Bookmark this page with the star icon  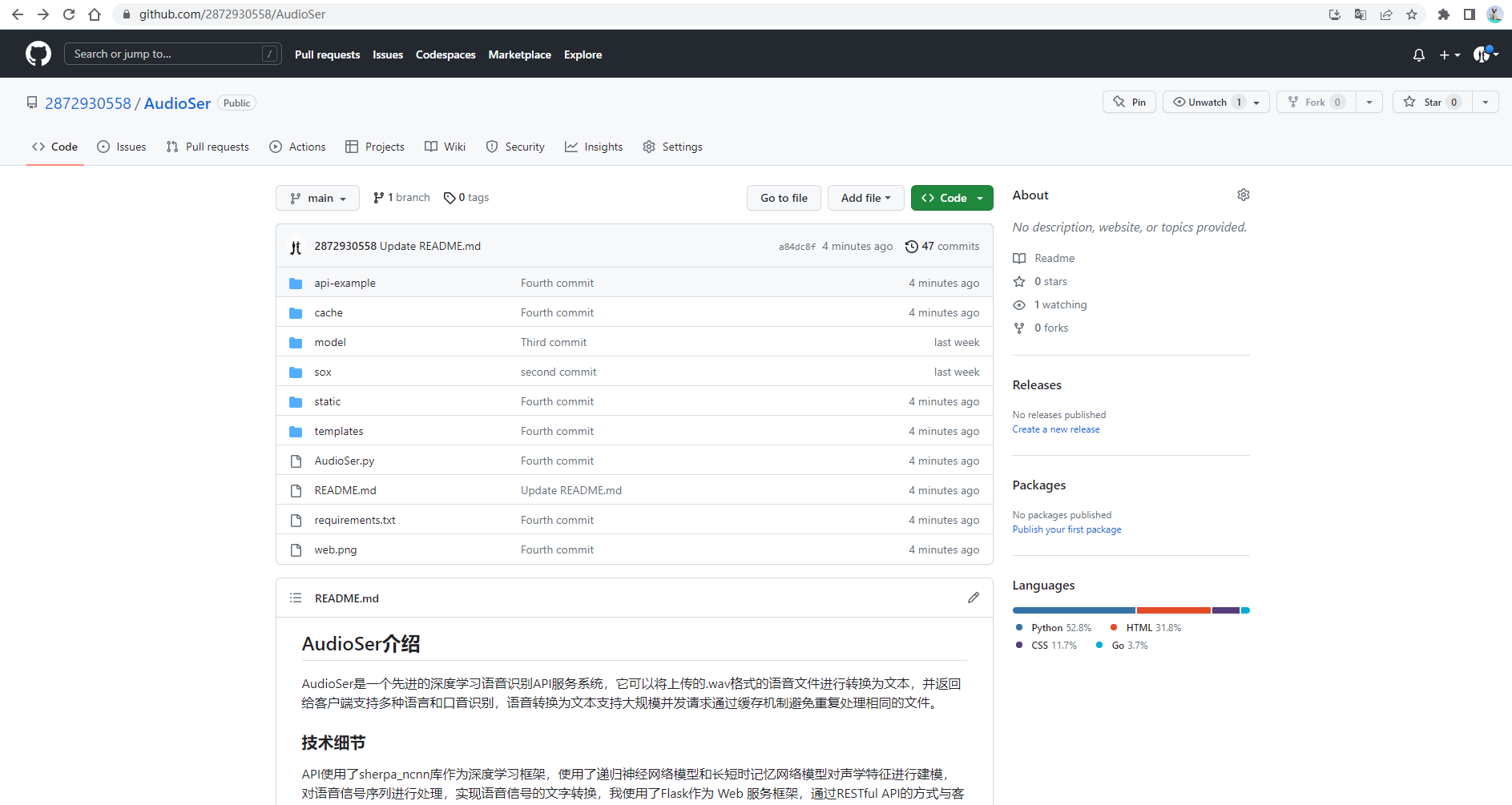[x=1412, y=14]
